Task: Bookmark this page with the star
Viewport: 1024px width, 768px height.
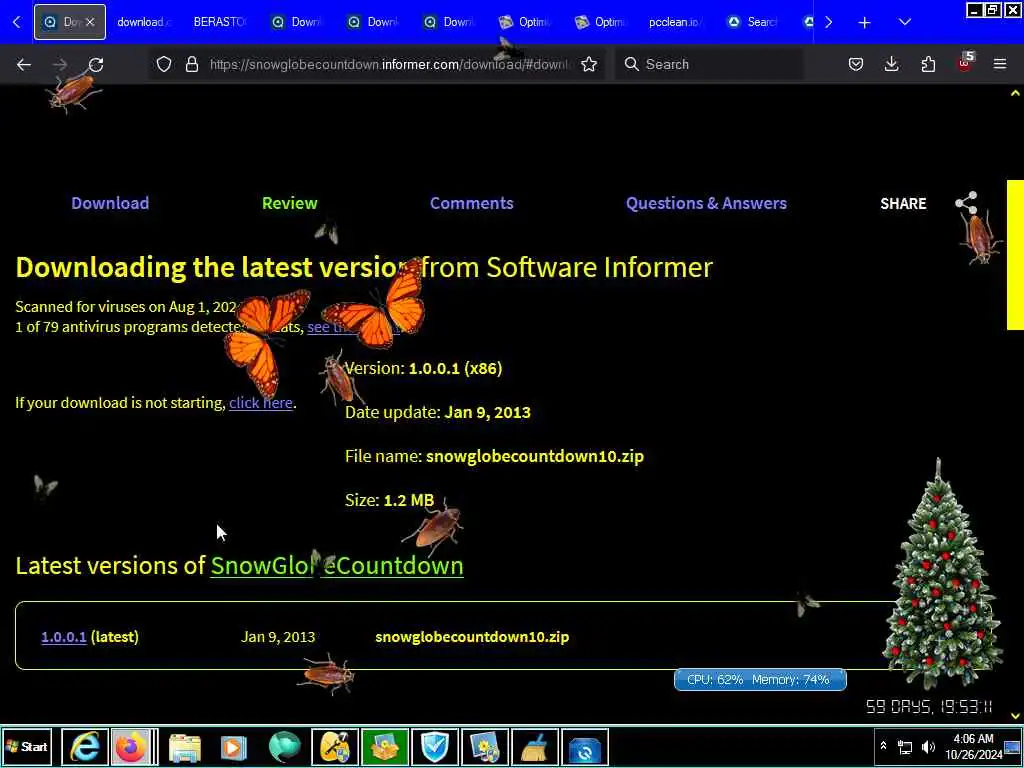Action: [x=589, y=64]
